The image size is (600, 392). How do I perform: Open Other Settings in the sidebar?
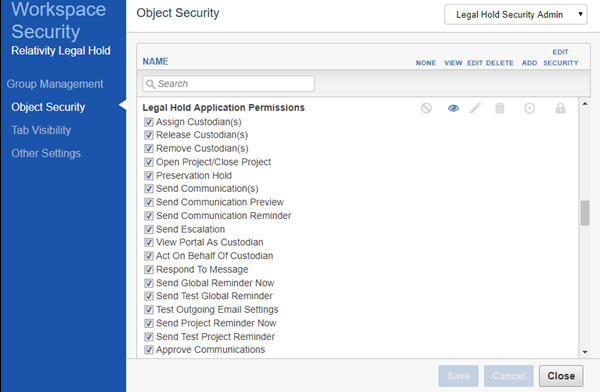point(46,153)
